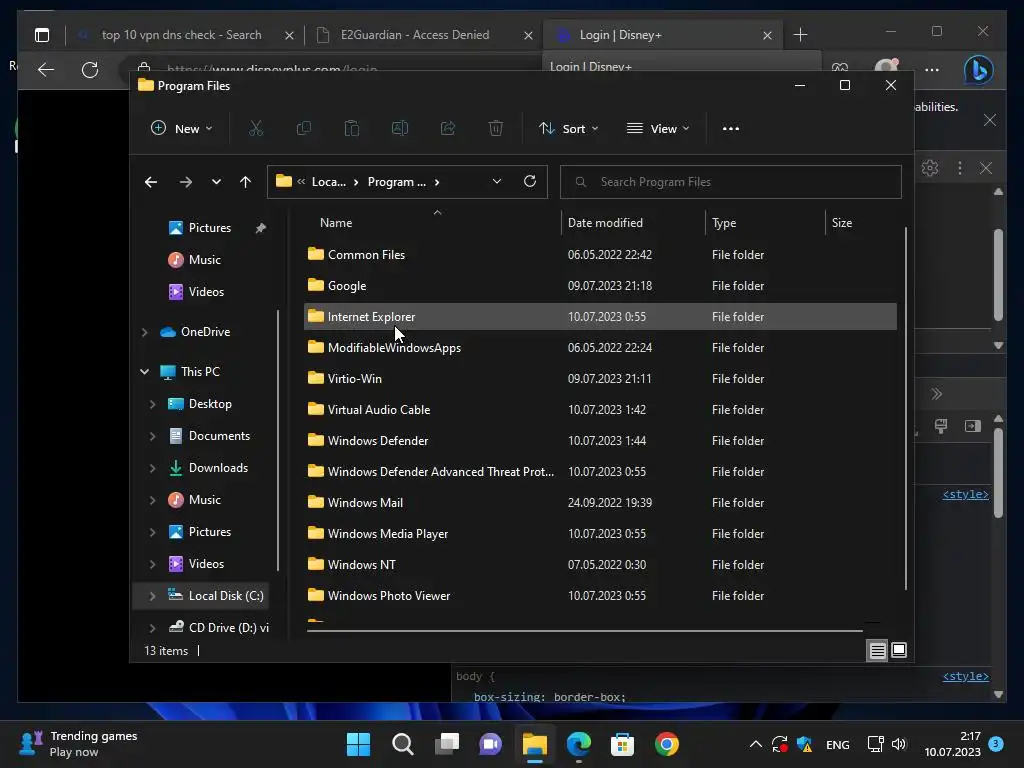
Task: Click the Share icon in File Explorer toolbar
Action: click(x=448, y=128)
